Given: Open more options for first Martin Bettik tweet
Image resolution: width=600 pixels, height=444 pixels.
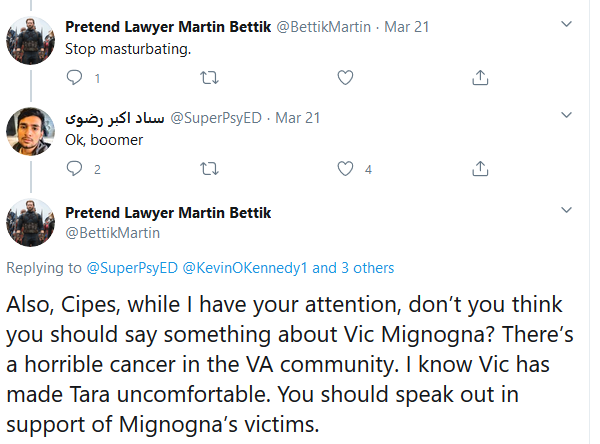Looking at the screenshot, I should (566, 24).
